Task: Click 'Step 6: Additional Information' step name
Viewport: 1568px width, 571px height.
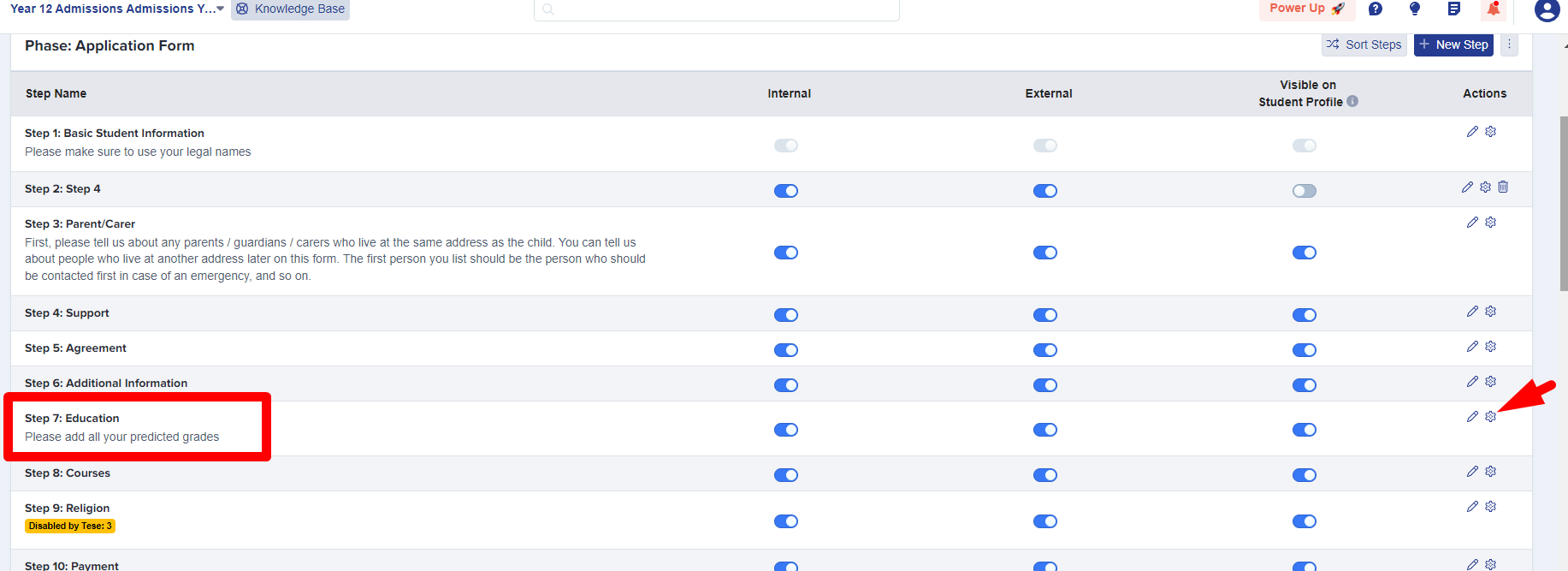Action: (x=106, y=383)
